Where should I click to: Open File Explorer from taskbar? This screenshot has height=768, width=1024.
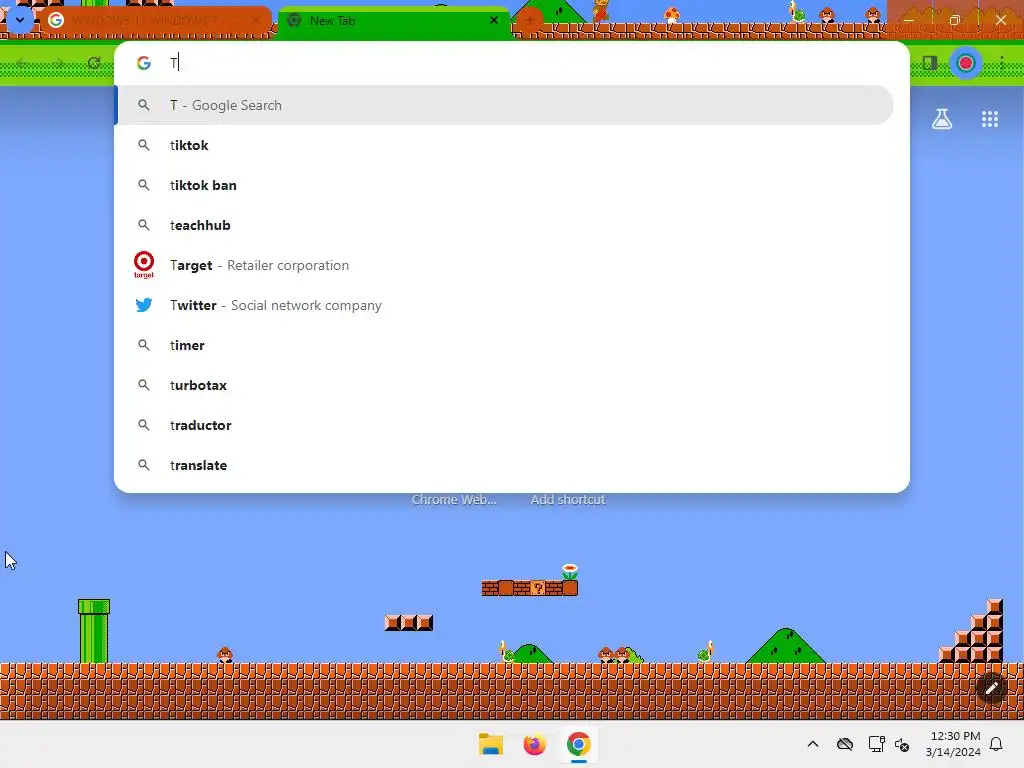pos(491,744)
